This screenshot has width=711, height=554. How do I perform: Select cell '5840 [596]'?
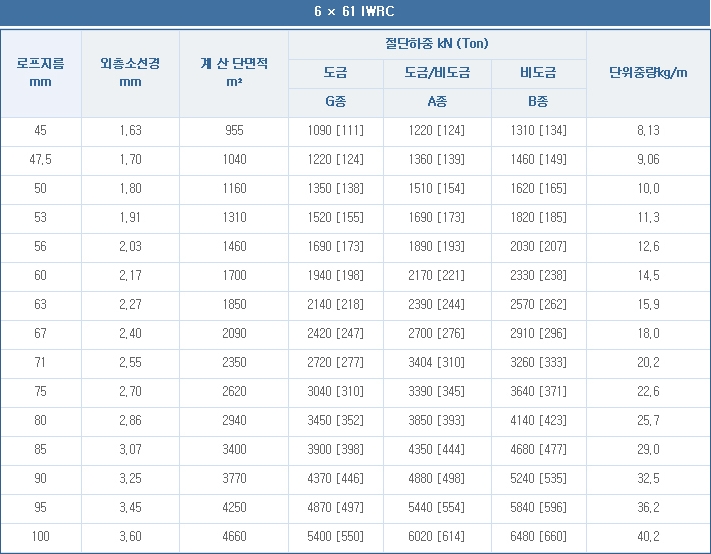click(x=538, y=507)
